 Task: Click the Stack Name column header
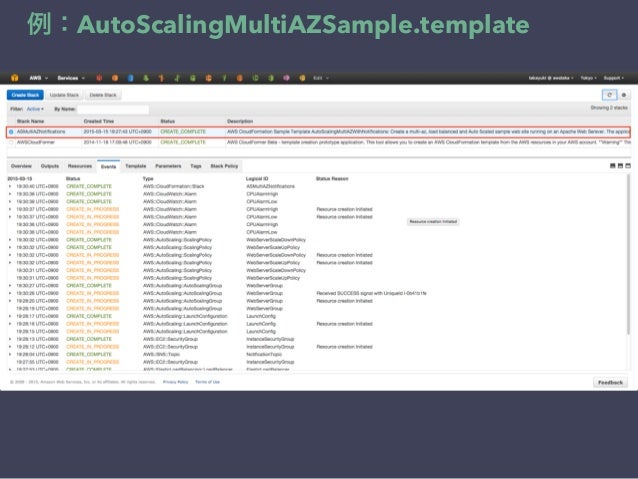[x=31, y=121]
